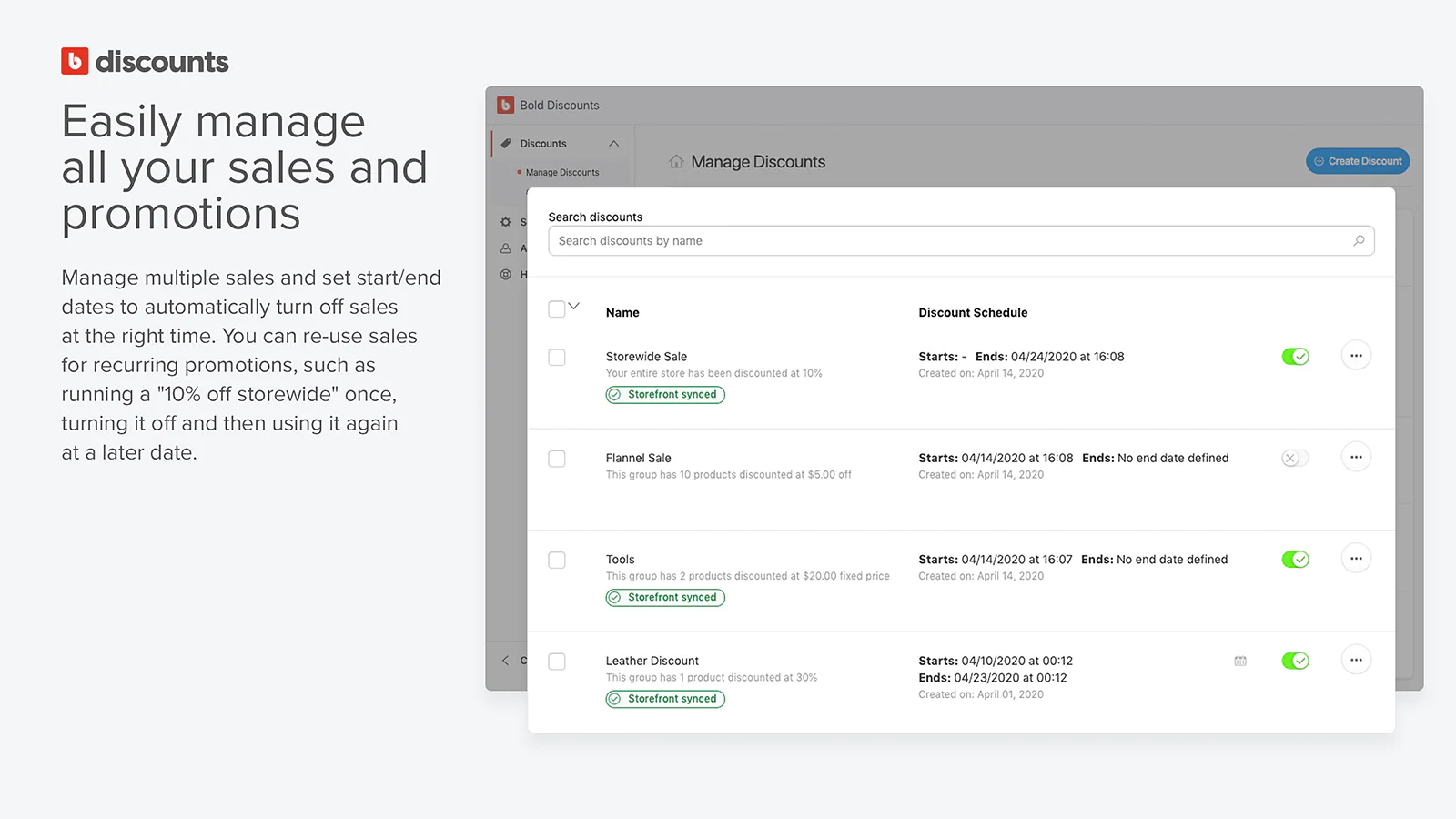Click 'Created on: April 01, 2020' text
This screenshot has height=819, width=1456.
[981, 694]
